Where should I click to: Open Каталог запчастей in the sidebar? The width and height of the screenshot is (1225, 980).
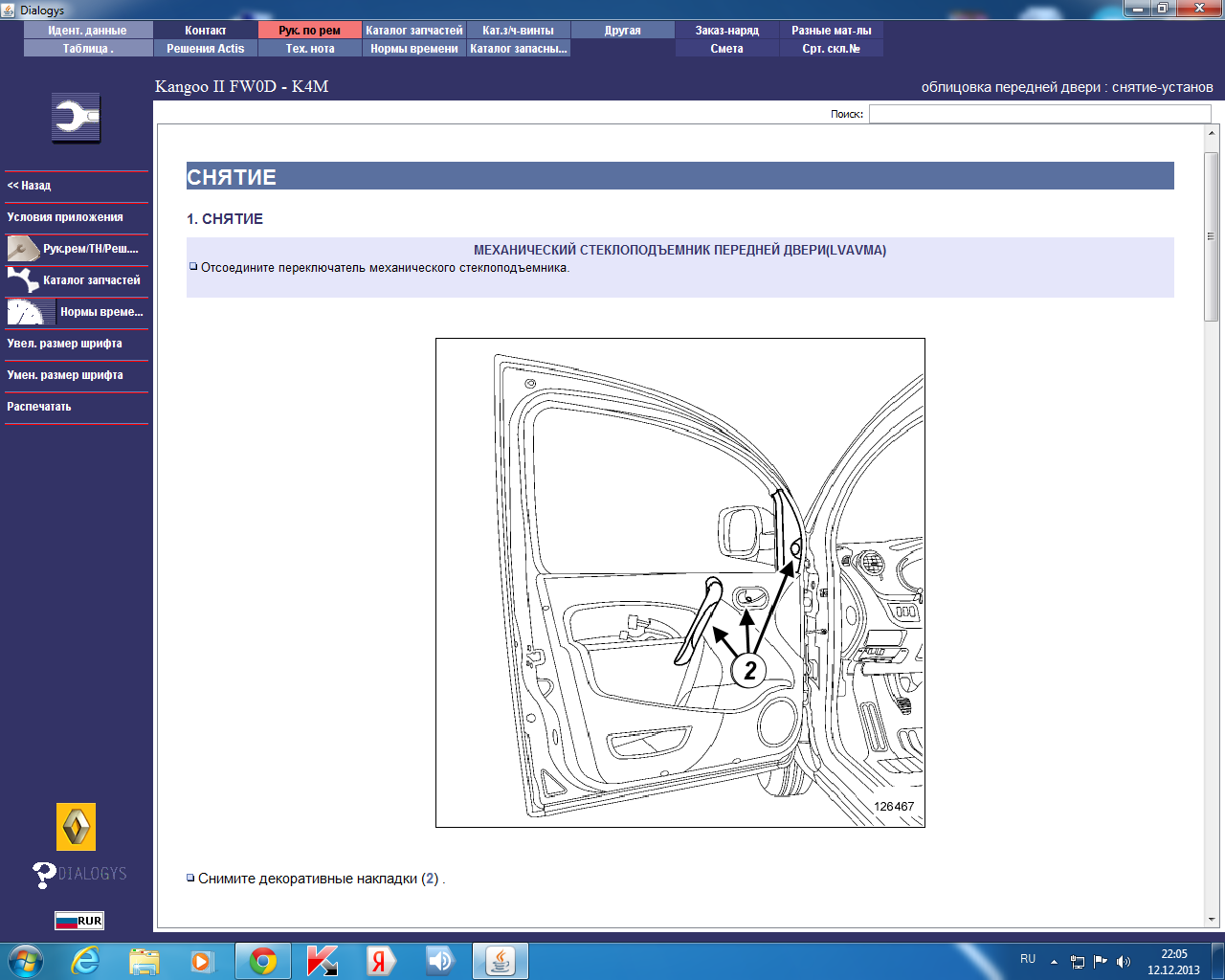click(x=77, y=280)
